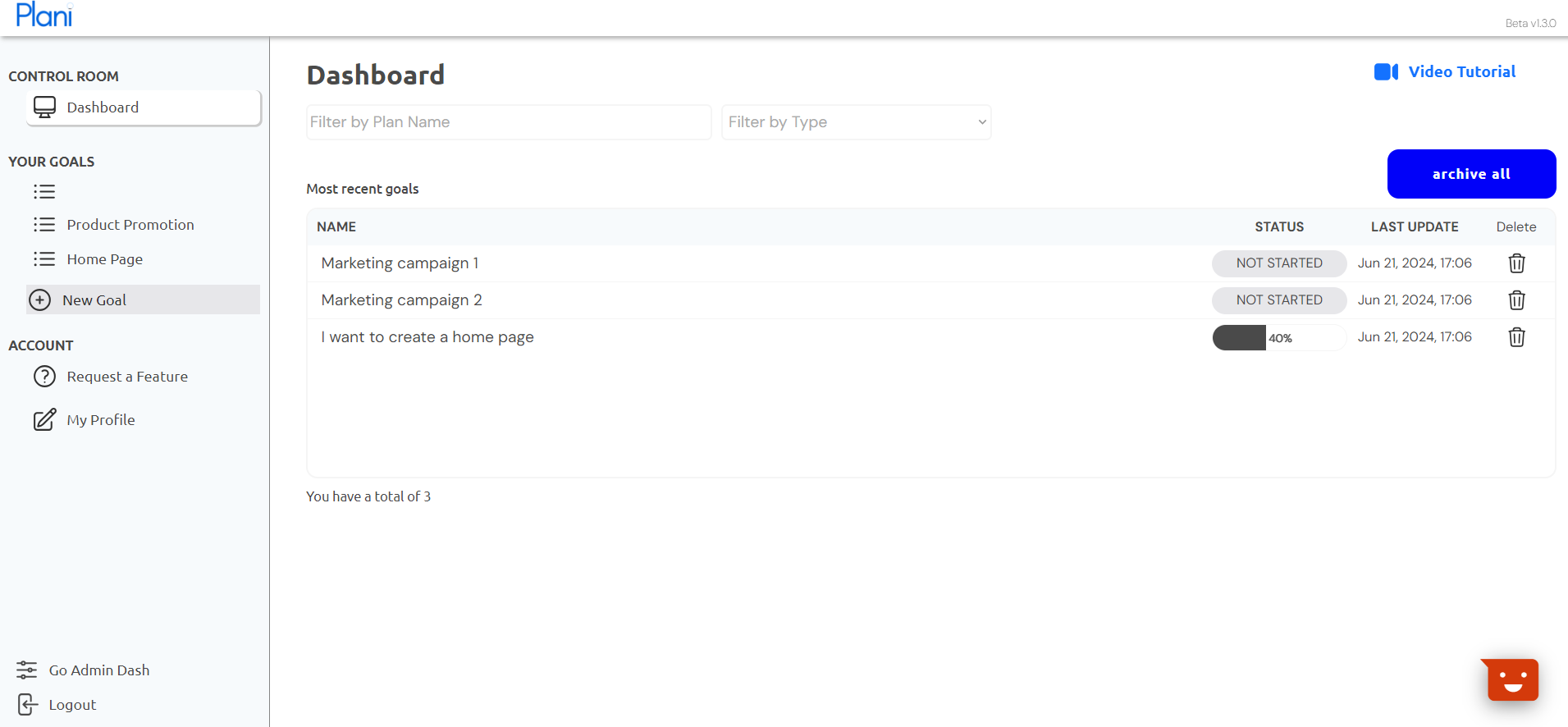Click the NAME column header
Screen dimensions: 1568x727
[x=336, y=227]
